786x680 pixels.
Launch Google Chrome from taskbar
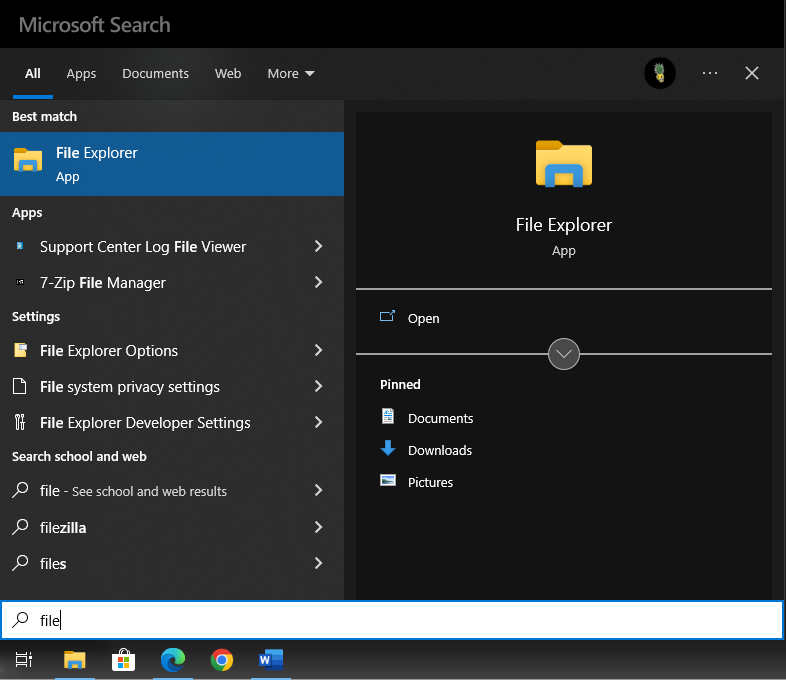[x=222, y=660]
